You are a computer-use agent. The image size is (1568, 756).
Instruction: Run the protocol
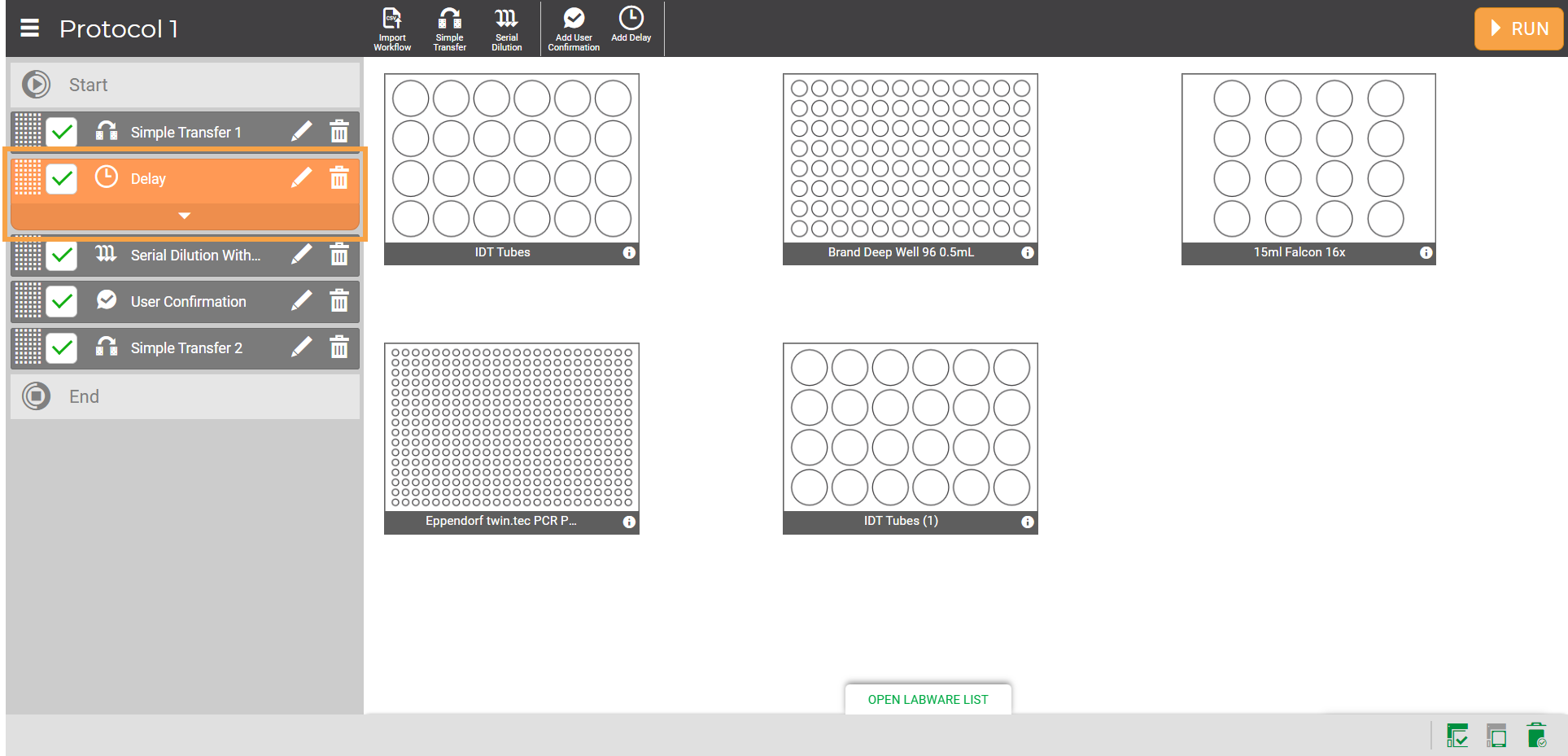click(x=1518, y=28)
